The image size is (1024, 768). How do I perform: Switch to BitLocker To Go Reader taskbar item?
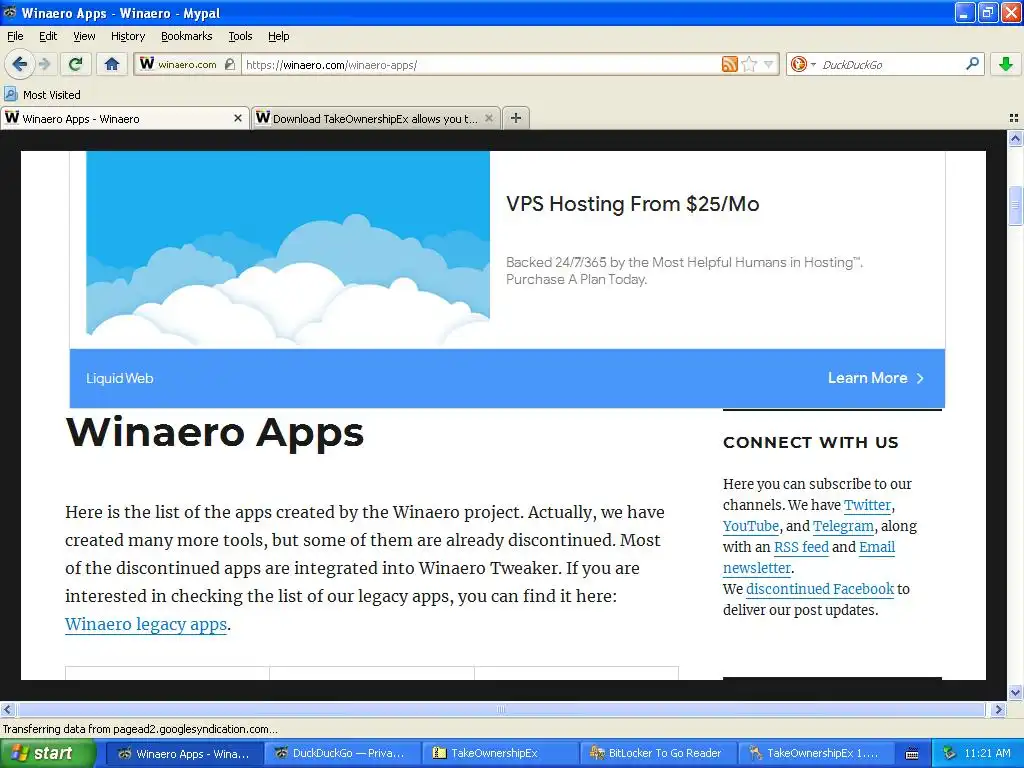coord(658,753)
